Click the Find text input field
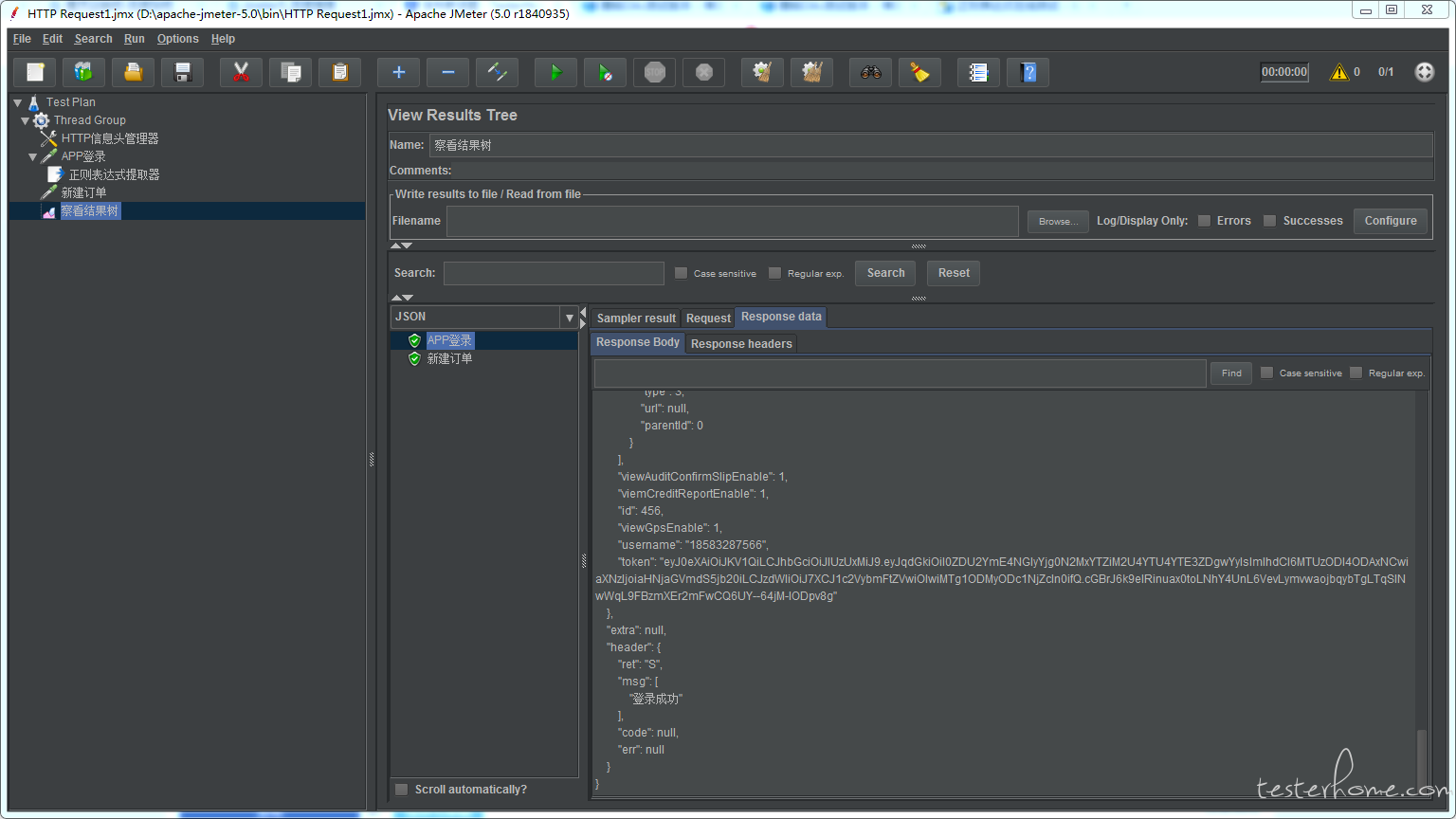 tap(900, 373)
